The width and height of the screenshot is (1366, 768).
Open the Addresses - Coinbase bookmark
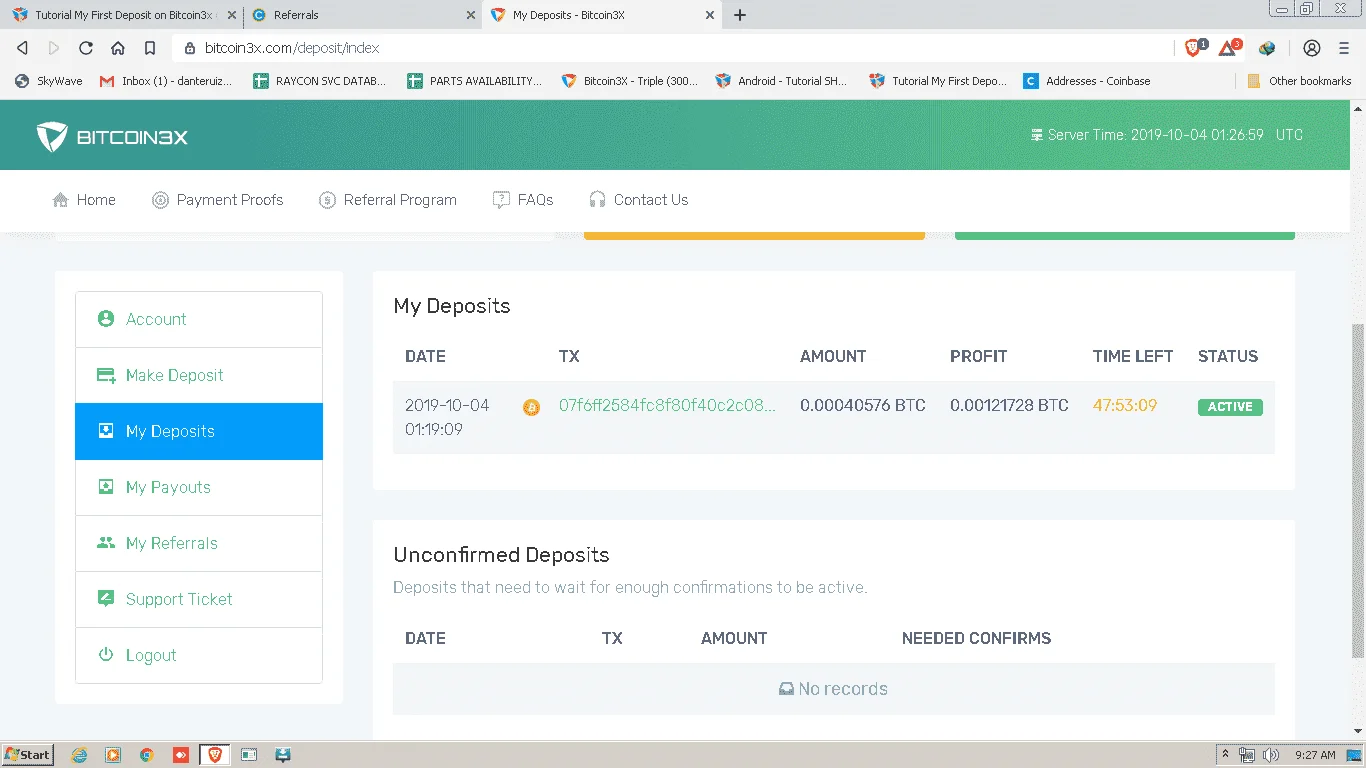point(1087,81)
